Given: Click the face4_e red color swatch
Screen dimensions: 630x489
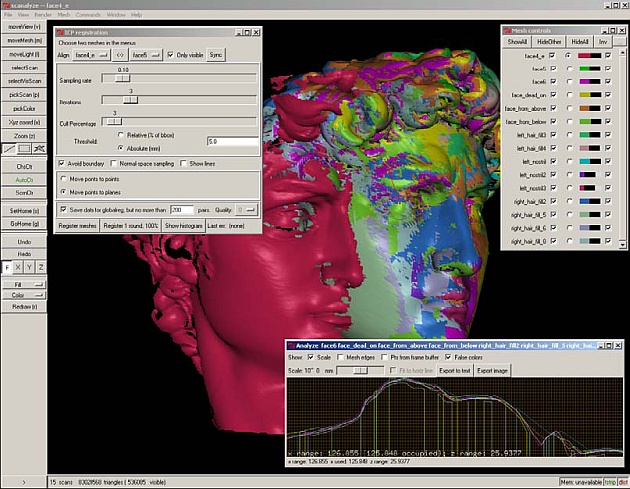Looking at the screenshot, I should click(589, 55).
